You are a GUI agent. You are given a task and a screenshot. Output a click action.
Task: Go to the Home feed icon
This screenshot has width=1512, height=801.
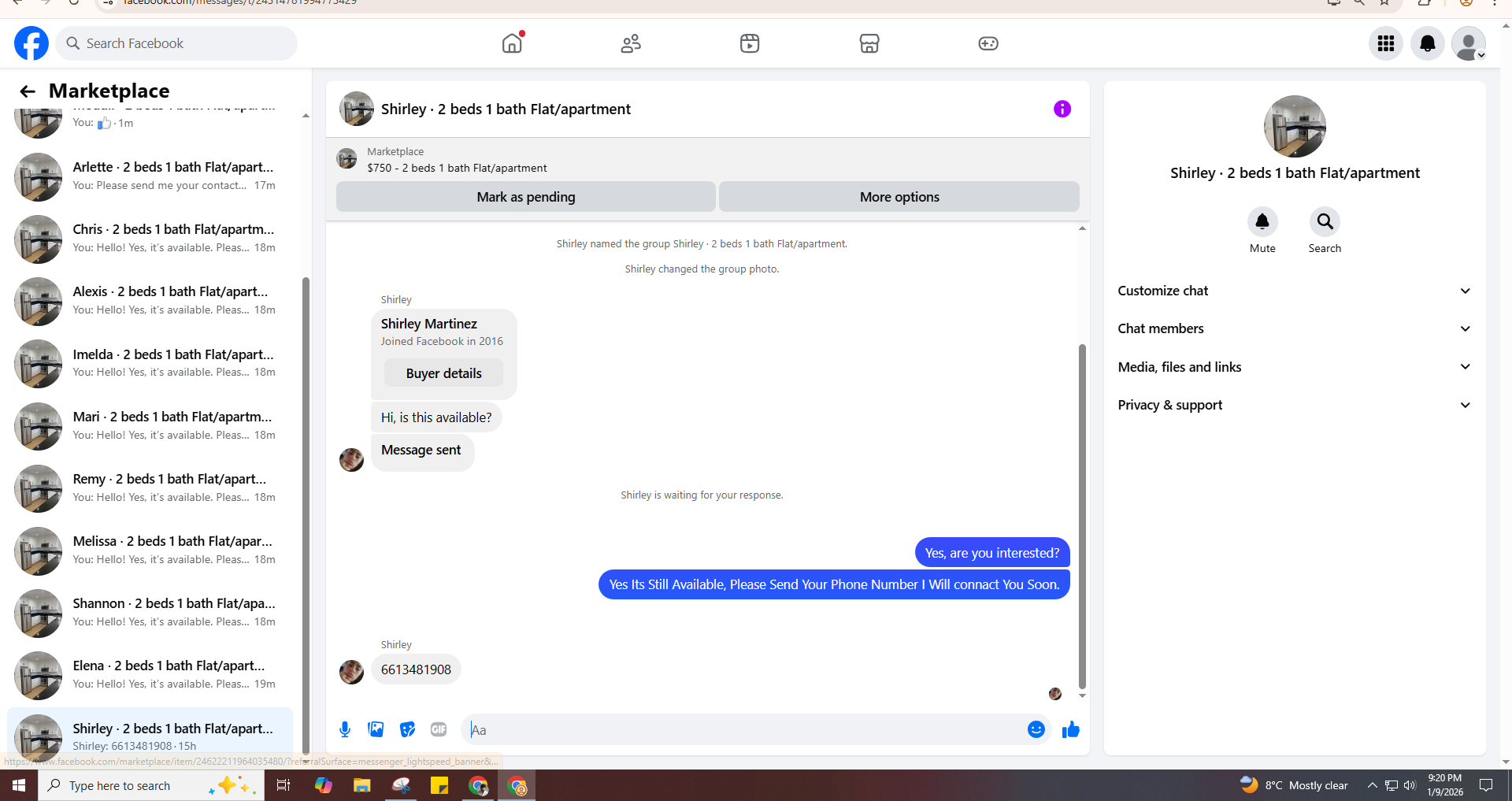point(513,43)
